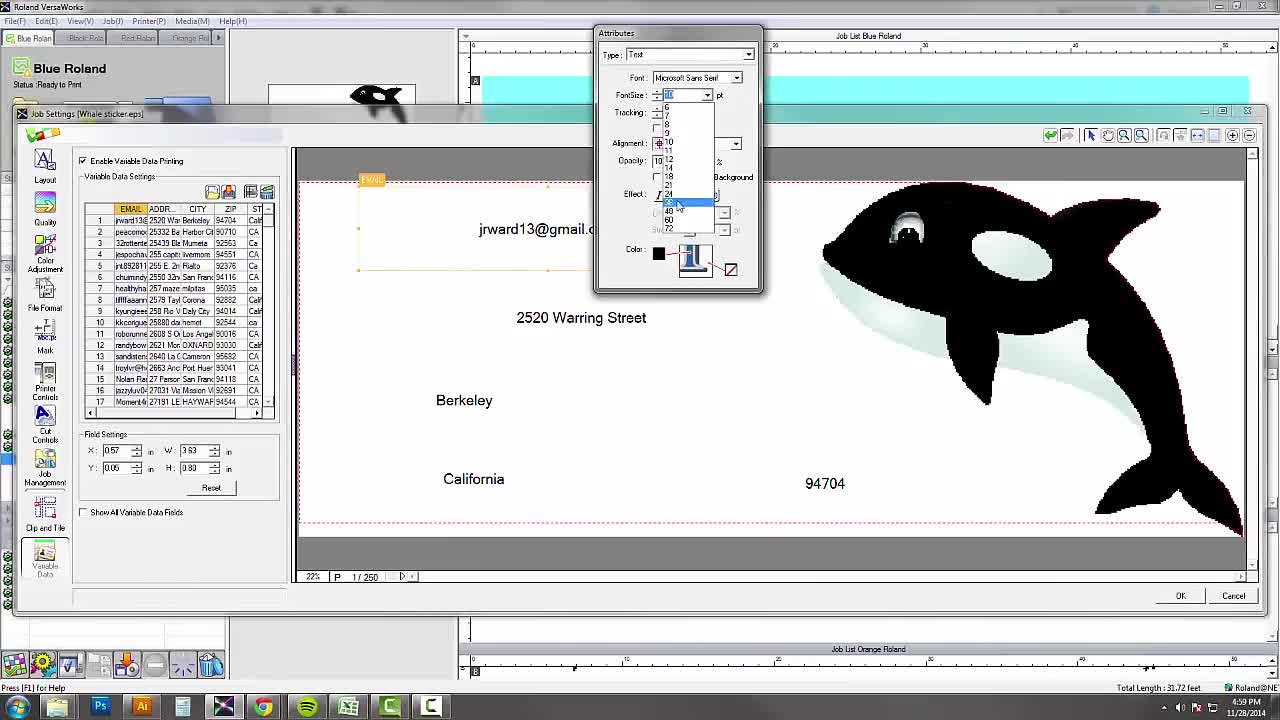Image resolution: width=1280 pixels, height=720 pixels.
Task: Click the green undo arrow in preview toolbar
Action: [x=1050, y=135]
